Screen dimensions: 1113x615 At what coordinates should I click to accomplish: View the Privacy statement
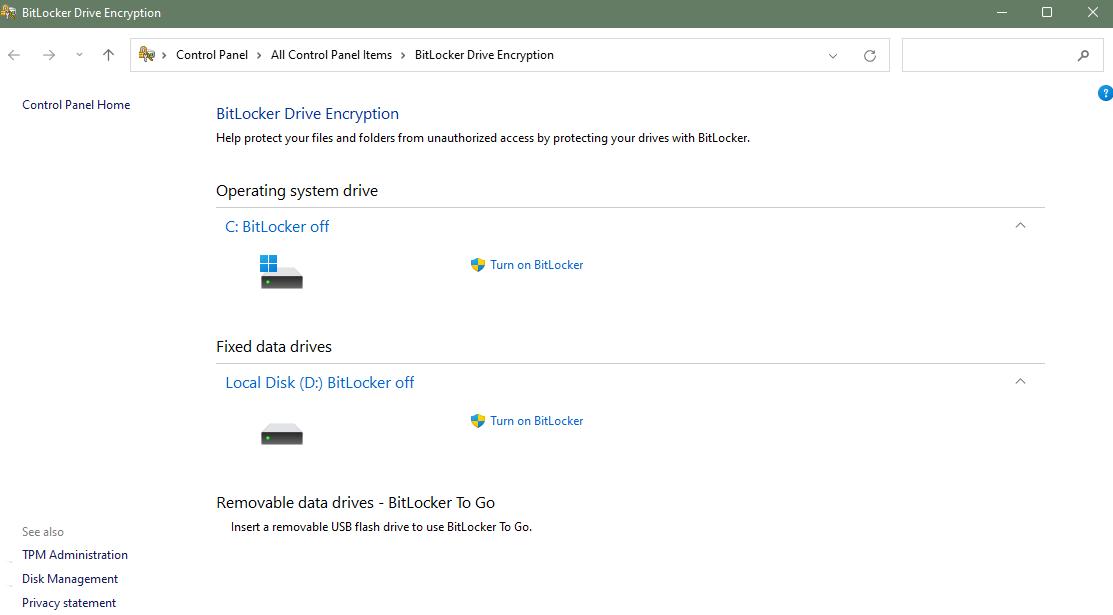click(68, 602)
